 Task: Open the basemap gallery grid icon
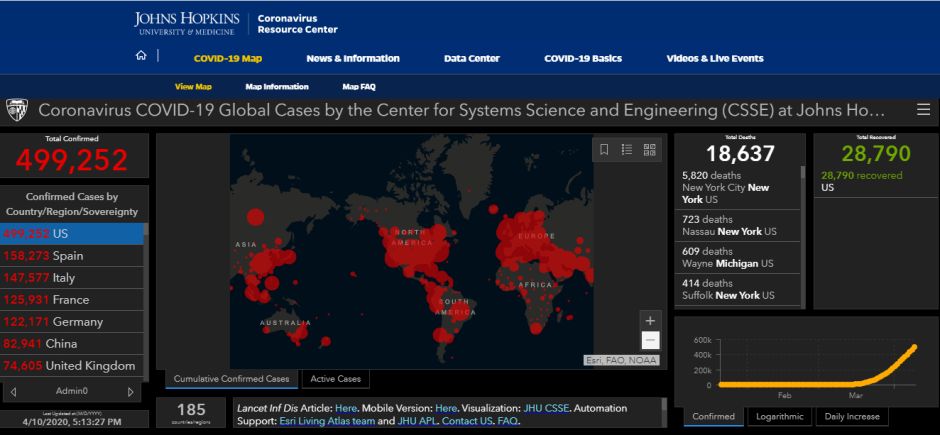(x=649, y=150)
